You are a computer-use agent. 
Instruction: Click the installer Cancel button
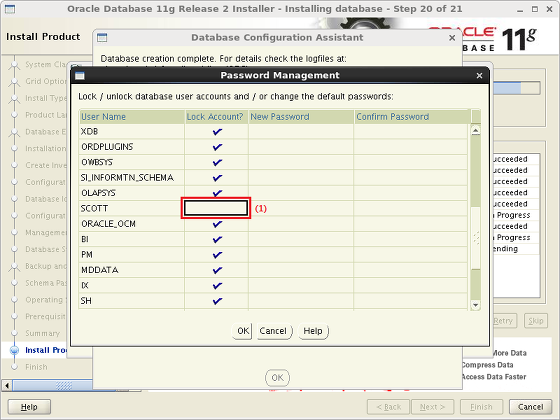coord(530,407)
